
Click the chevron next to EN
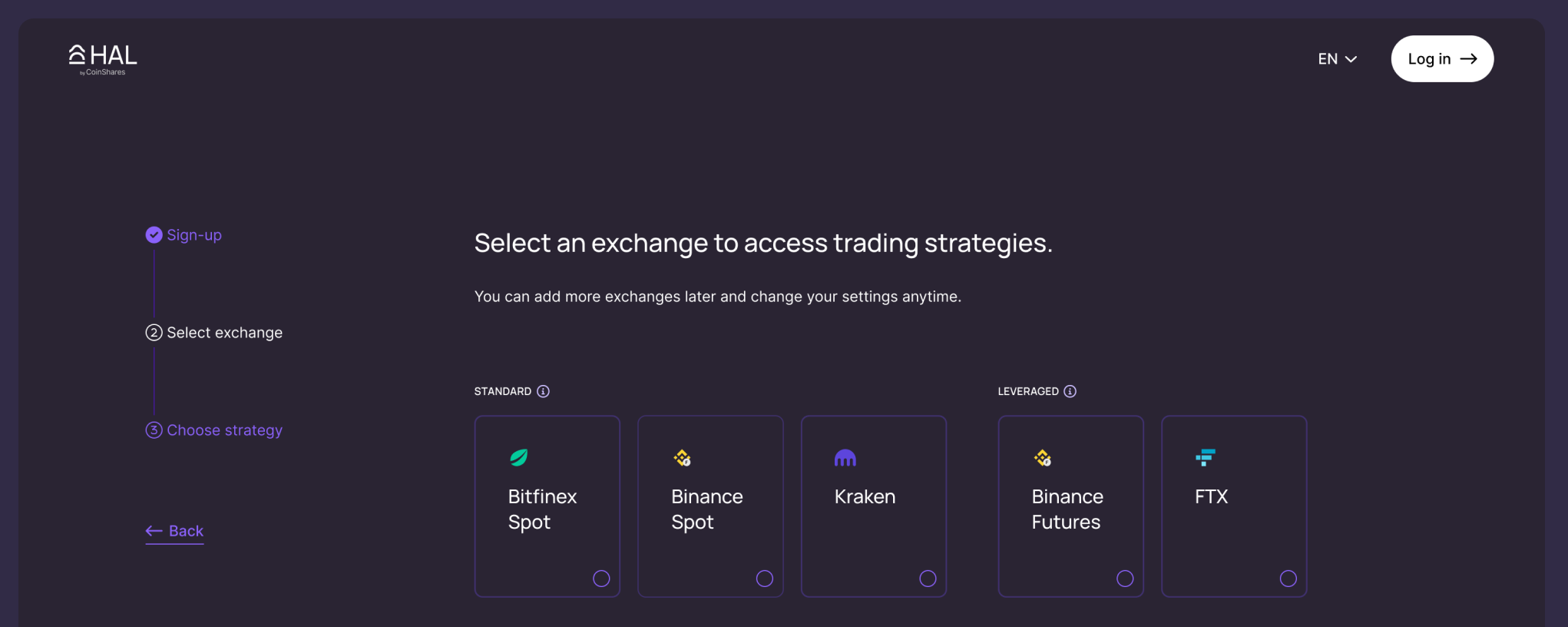(x=1351, y=58)
